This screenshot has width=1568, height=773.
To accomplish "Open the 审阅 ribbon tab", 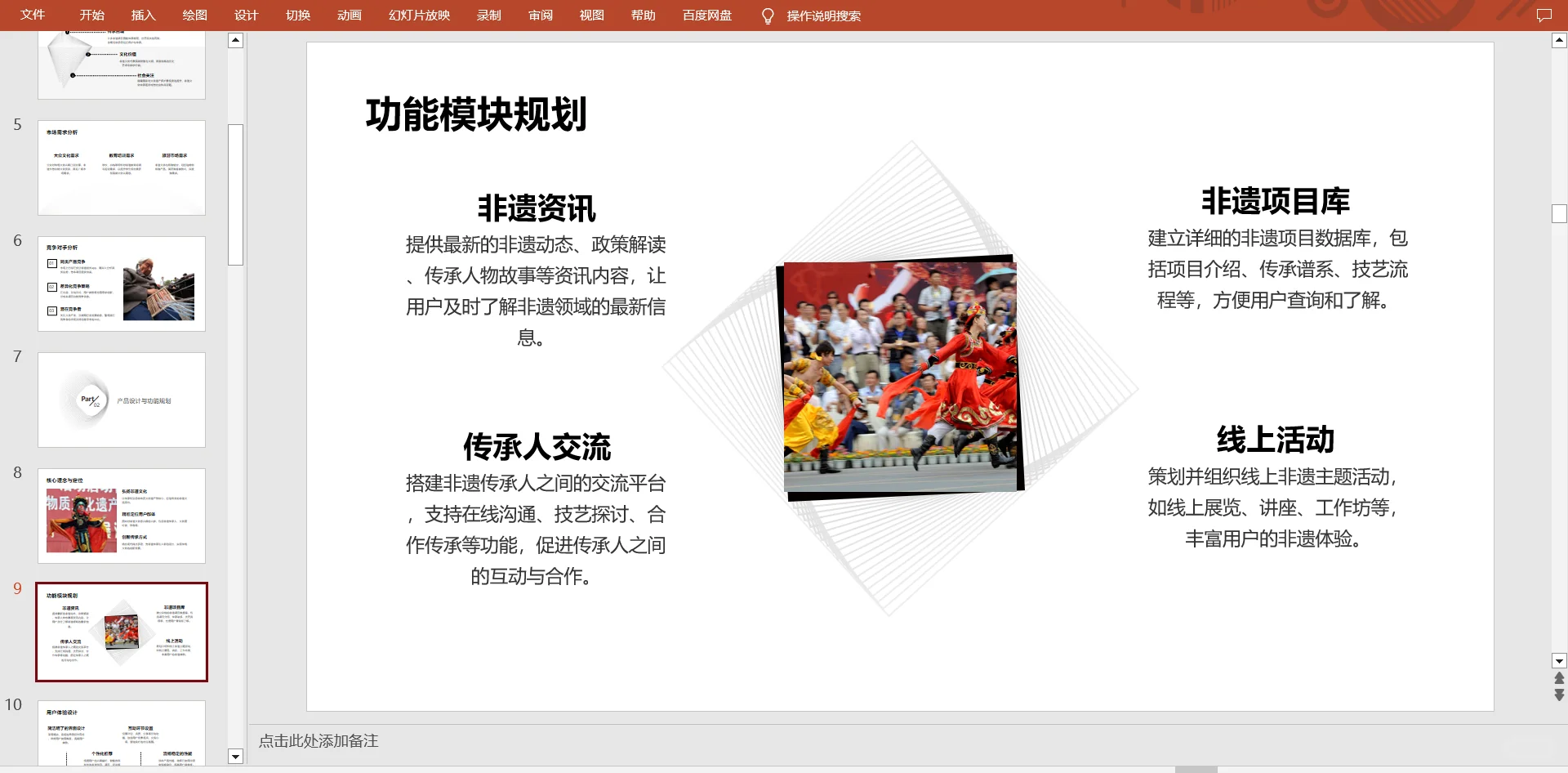I will pos(541,16).
